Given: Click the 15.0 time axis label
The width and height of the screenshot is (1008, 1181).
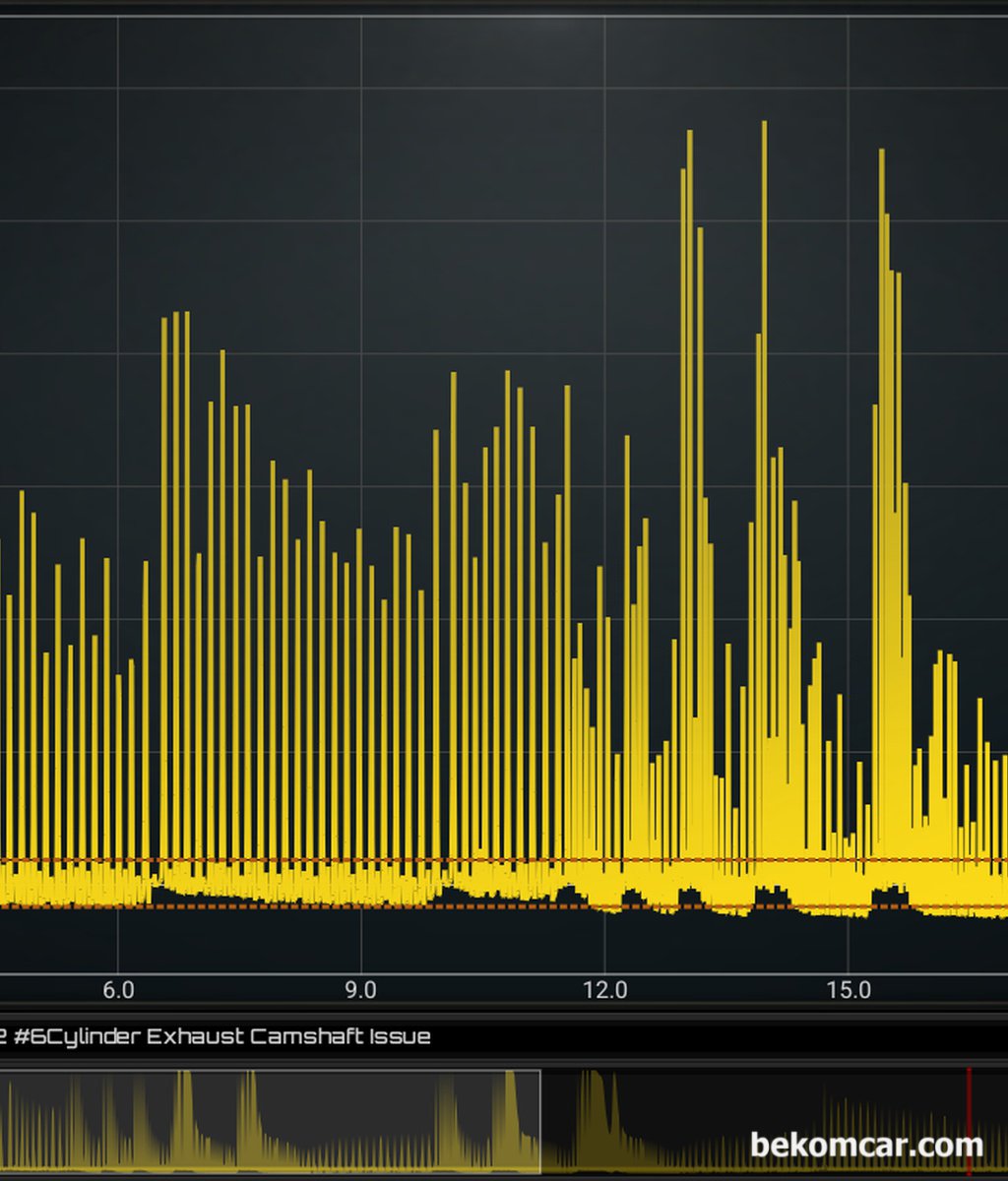Looking at the screenshot, I should pyautogui.click(x=849, y=990).
